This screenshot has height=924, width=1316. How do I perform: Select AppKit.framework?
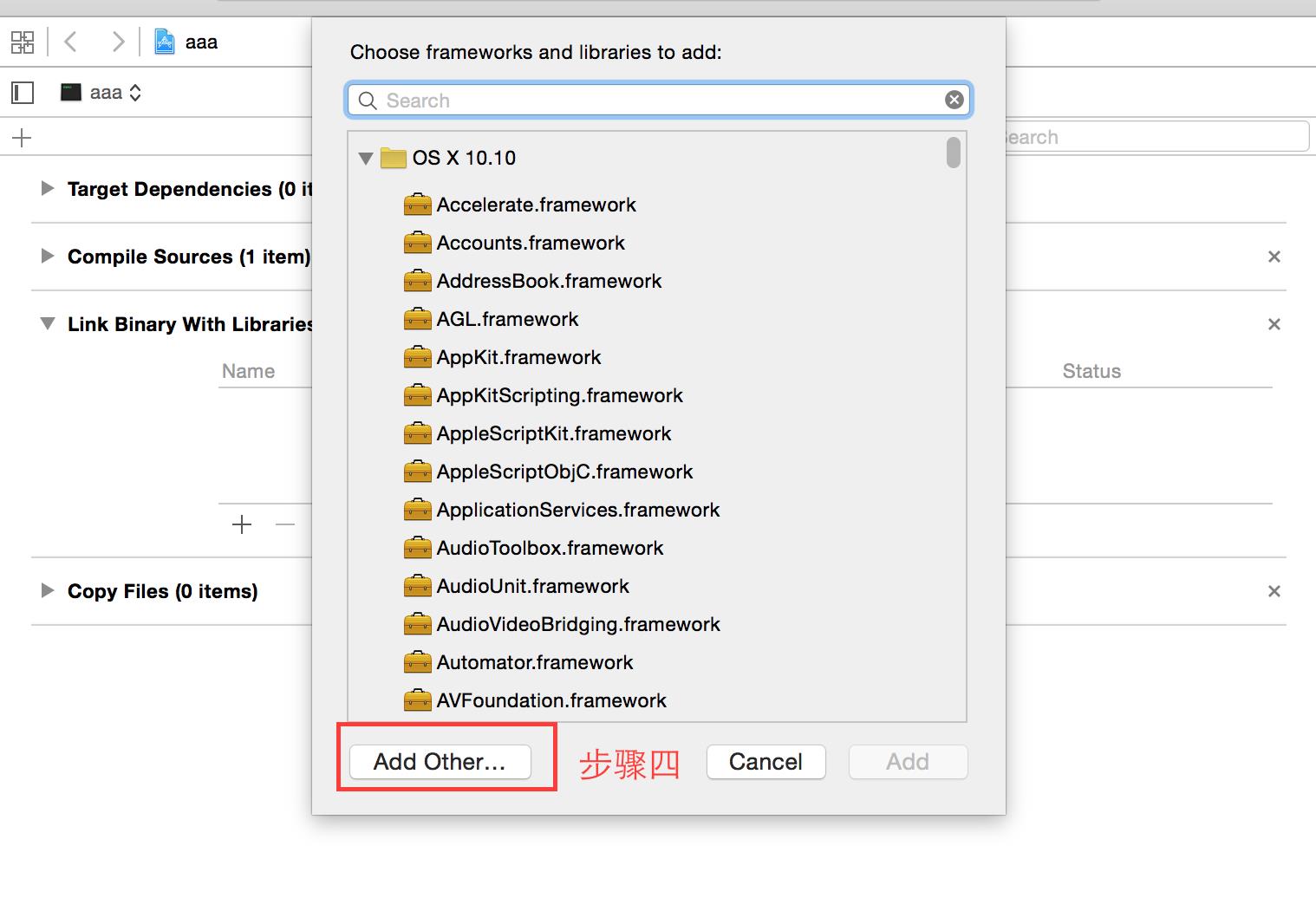click(x=518, y=357)
